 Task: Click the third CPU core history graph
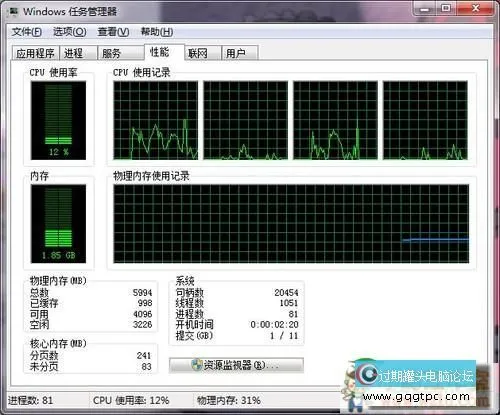pos(335,120)
